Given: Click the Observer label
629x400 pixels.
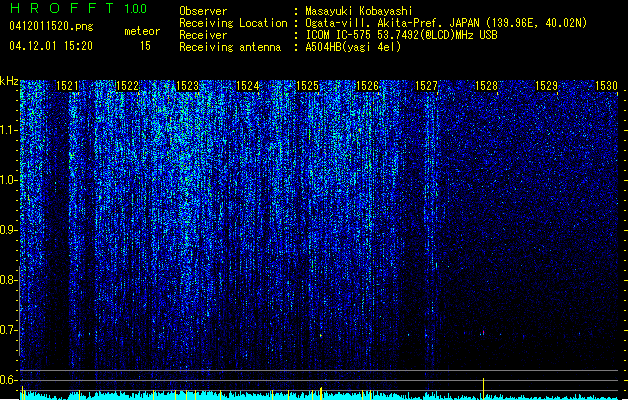Looking at the screenshot, I should (x=203, y=11).
